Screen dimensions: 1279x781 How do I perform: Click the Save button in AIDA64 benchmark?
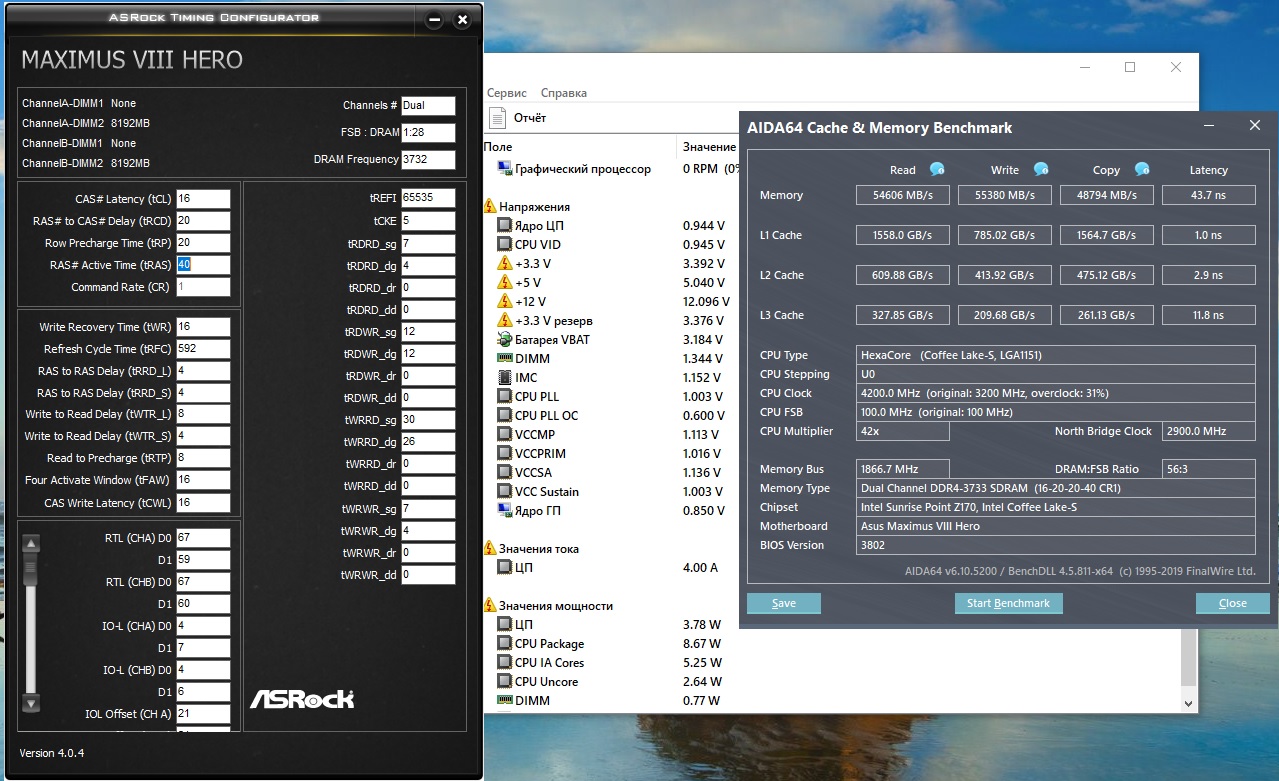click(x=784, y=603)
